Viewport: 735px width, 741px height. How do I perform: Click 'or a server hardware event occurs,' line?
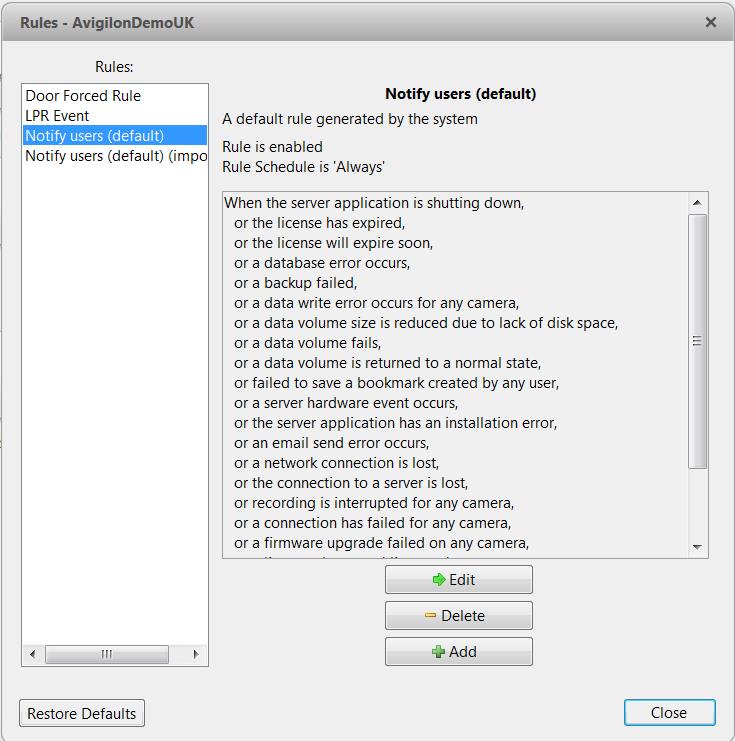pos(346,403)
